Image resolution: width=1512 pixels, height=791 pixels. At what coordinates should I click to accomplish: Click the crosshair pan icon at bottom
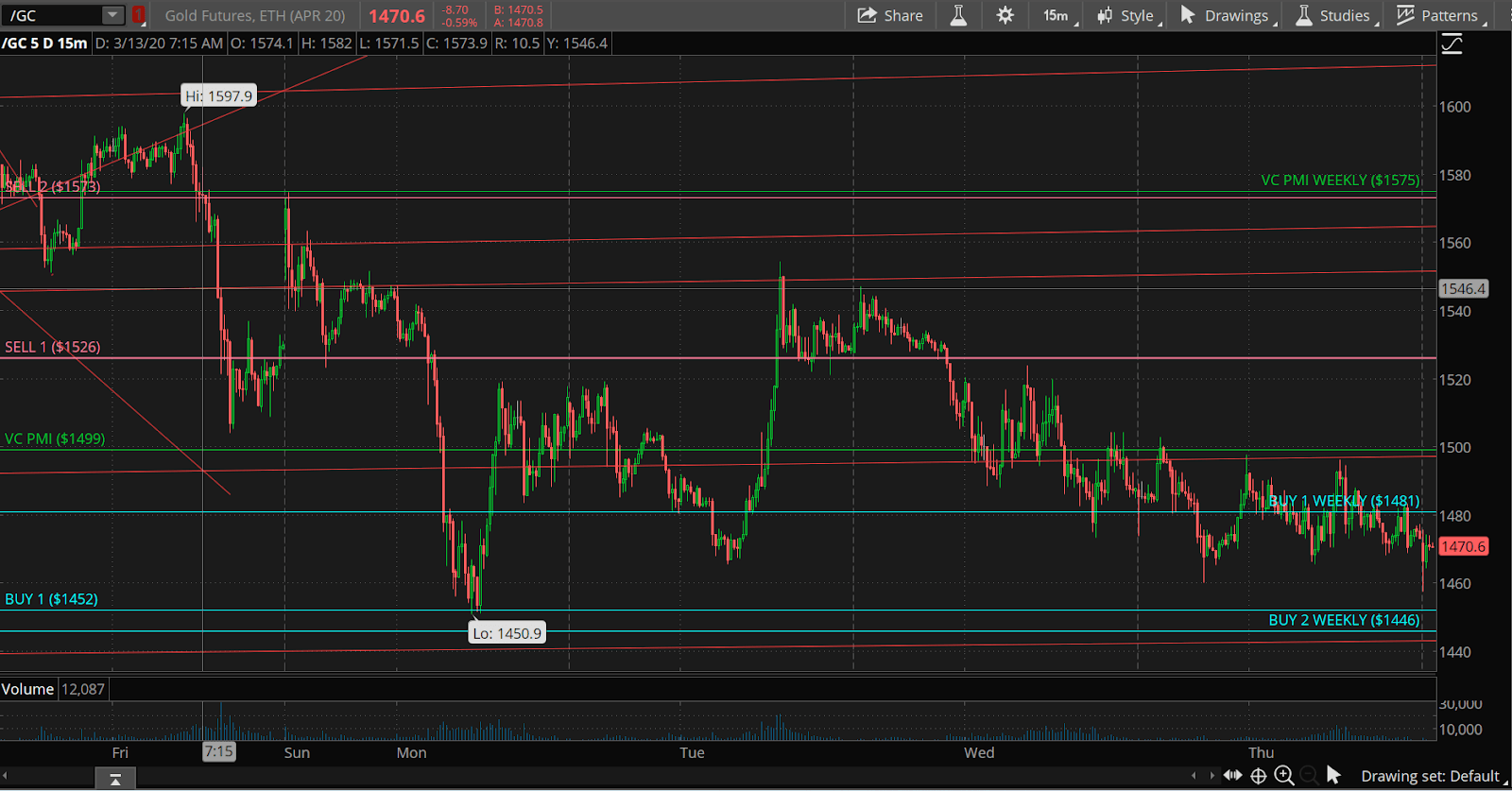1259,776
